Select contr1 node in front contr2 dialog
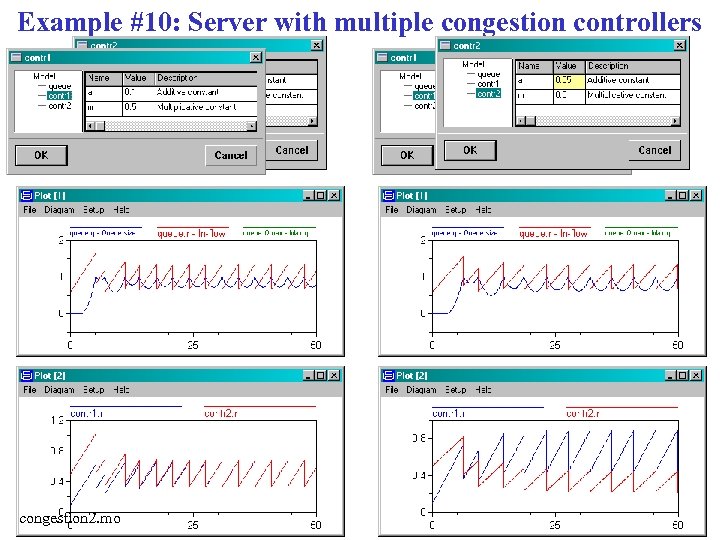Viewport: 720px width, 540px height. click(489, 84)
